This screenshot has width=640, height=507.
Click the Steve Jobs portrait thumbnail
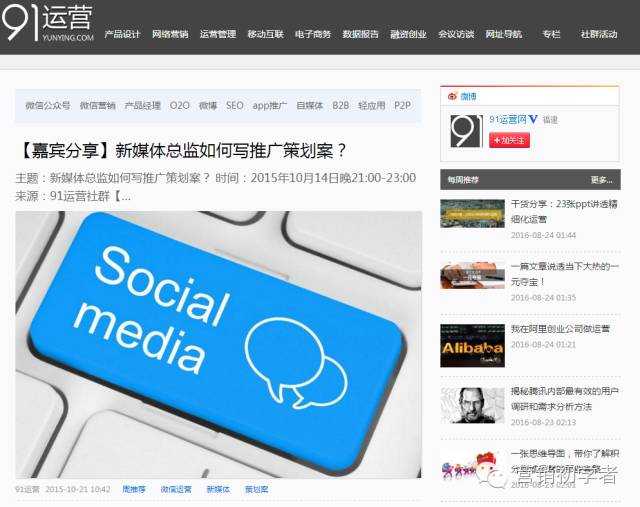pos(472,405)
